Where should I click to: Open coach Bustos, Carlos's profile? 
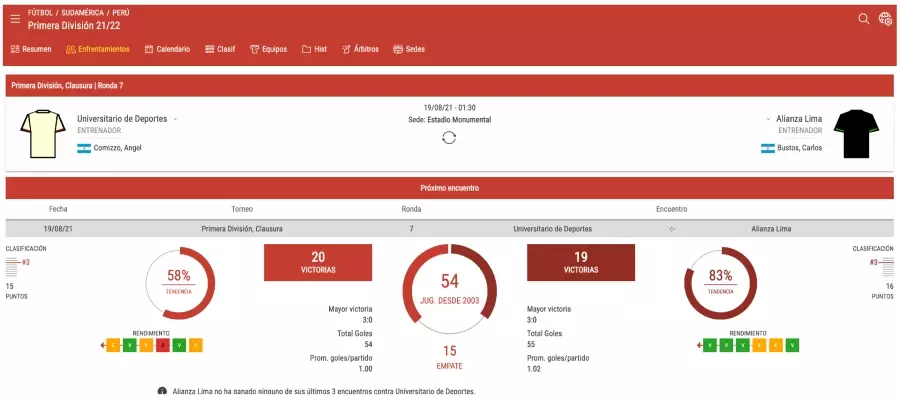(x=800, y=148)
